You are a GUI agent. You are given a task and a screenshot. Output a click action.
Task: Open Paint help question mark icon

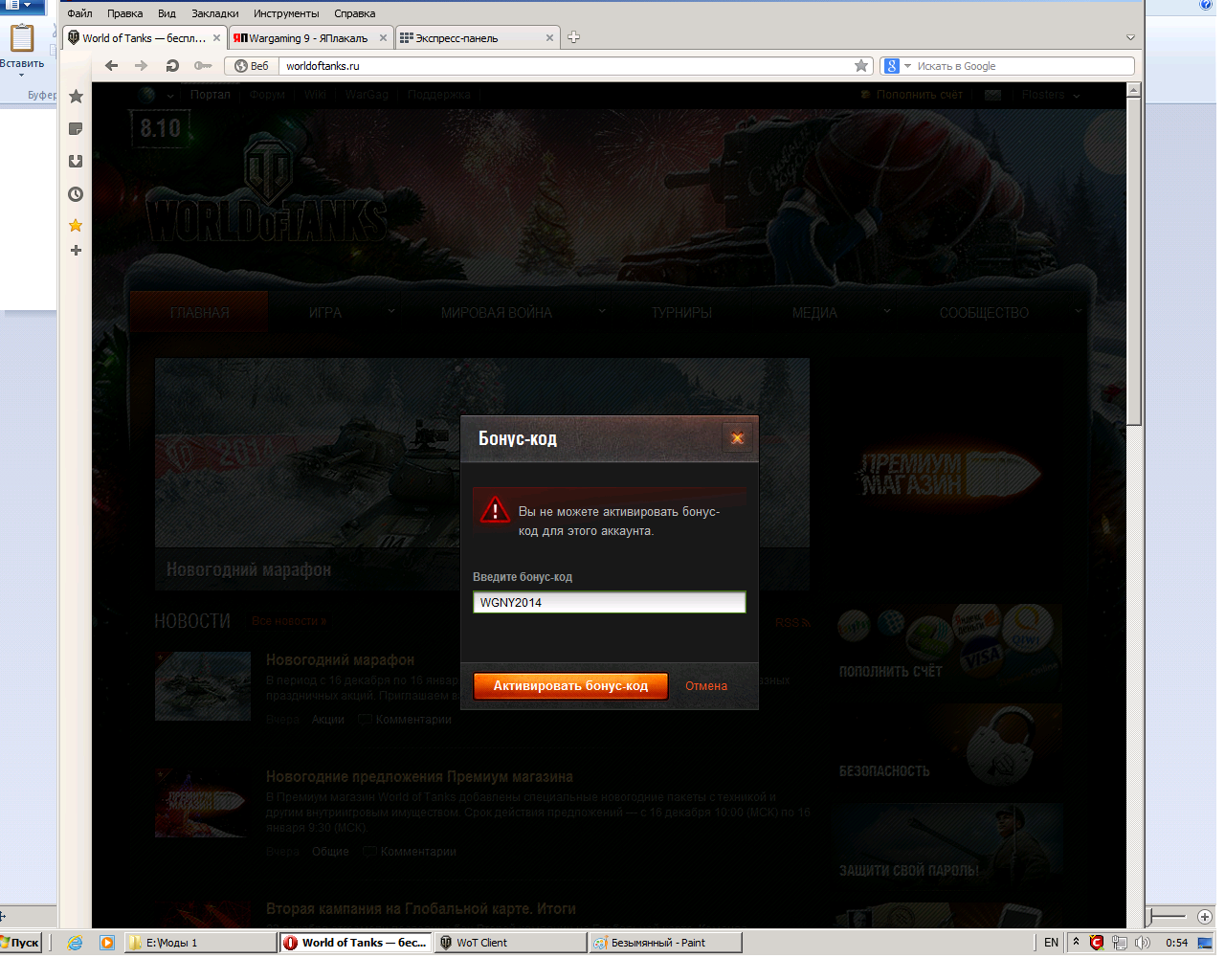1206,5
